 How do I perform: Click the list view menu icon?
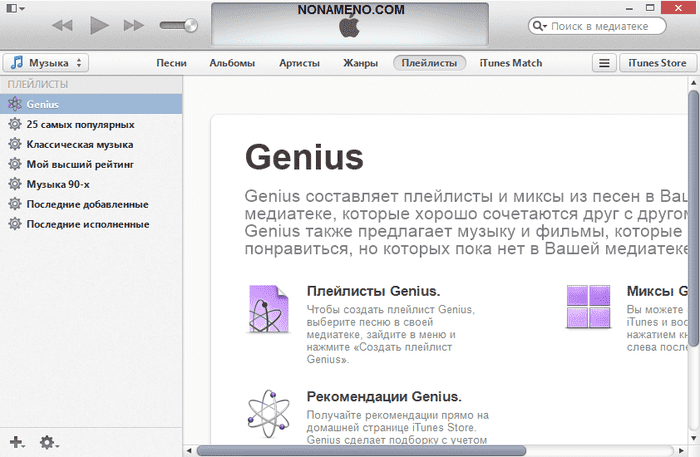(x=602, y=63)
